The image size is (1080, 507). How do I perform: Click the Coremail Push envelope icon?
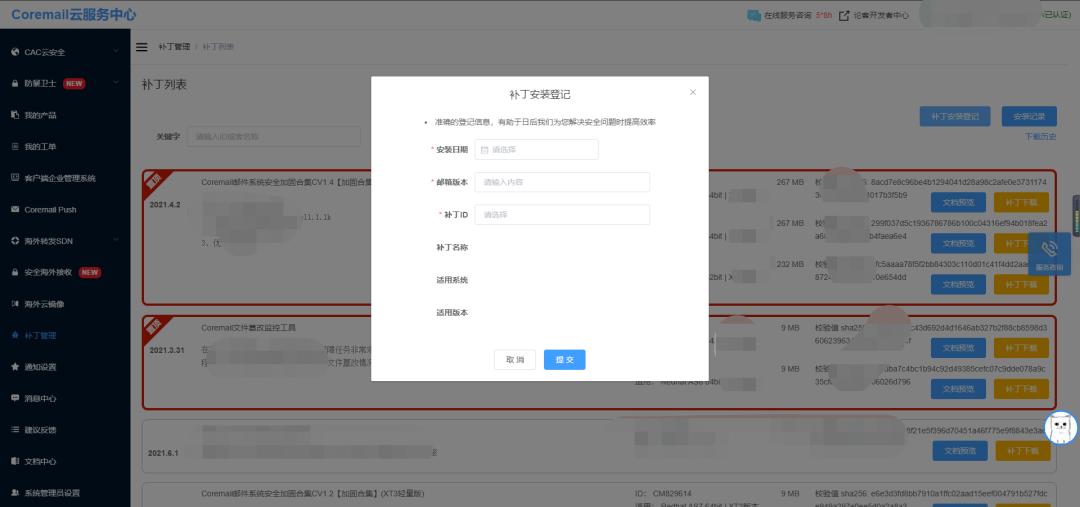[15, 210]
